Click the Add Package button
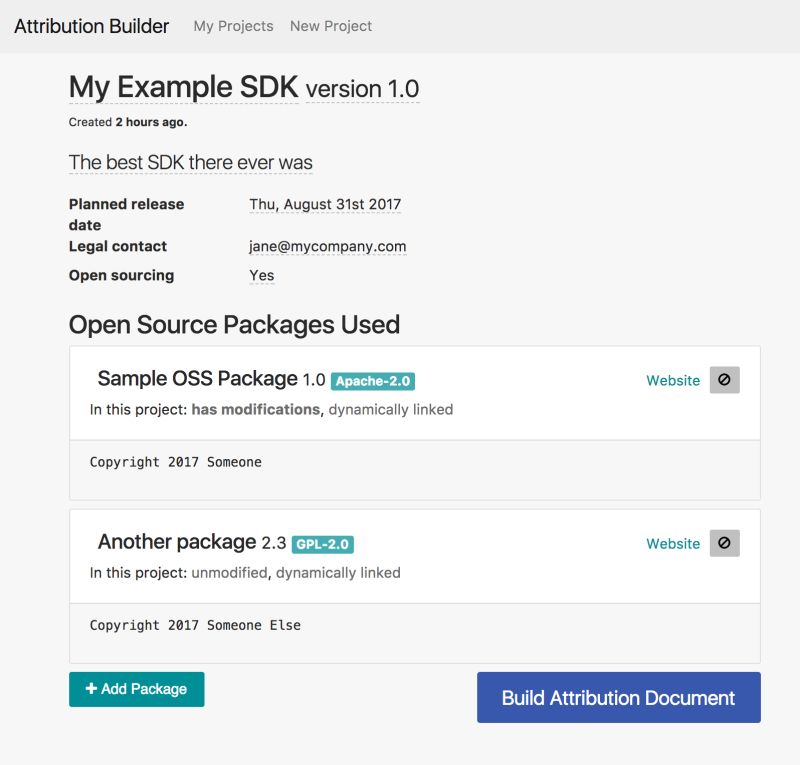This screenshot has width=800, height=765. 136,689
